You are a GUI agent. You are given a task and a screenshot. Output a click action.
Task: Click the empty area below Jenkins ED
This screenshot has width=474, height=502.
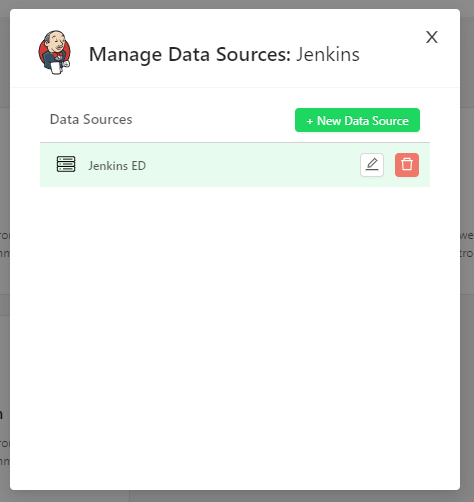235,333
